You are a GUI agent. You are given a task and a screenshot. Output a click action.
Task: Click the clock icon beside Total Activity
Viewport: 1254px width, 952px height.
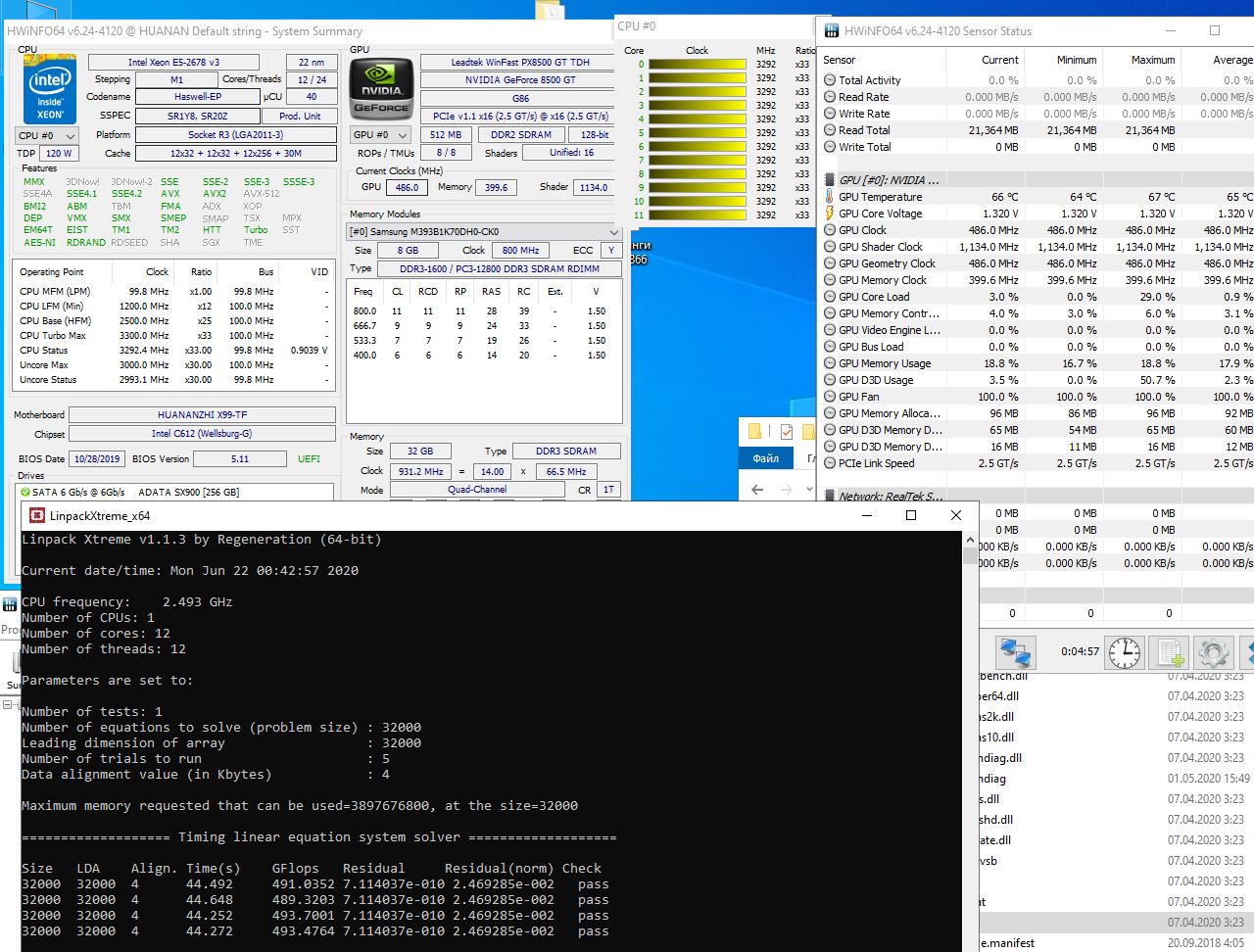829,80
